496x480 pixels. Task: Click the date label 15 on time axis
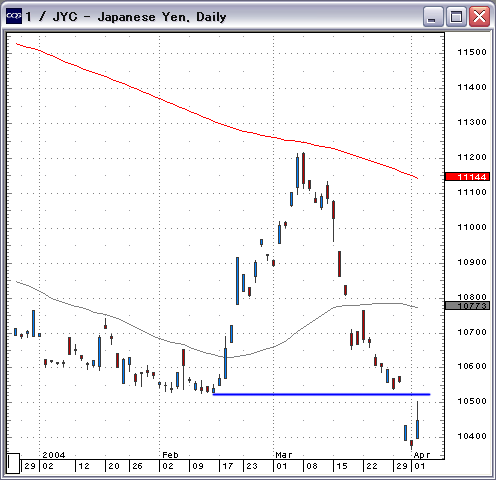pos(342,466)
